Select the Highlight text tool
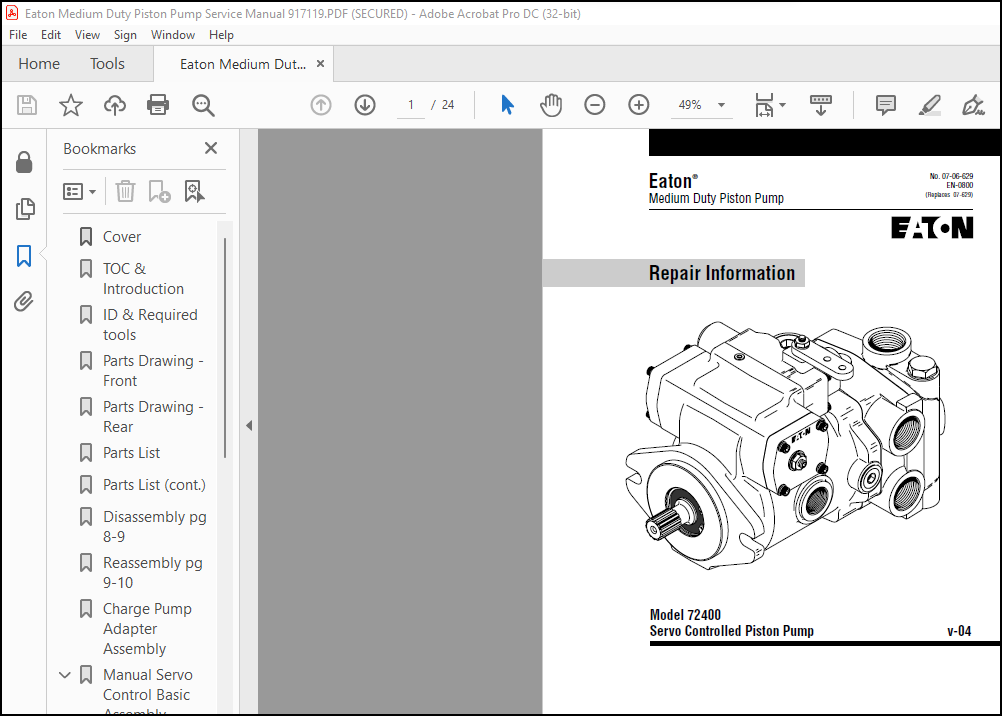The height and width of the screenshot is (716, 1002). [930, 105]
